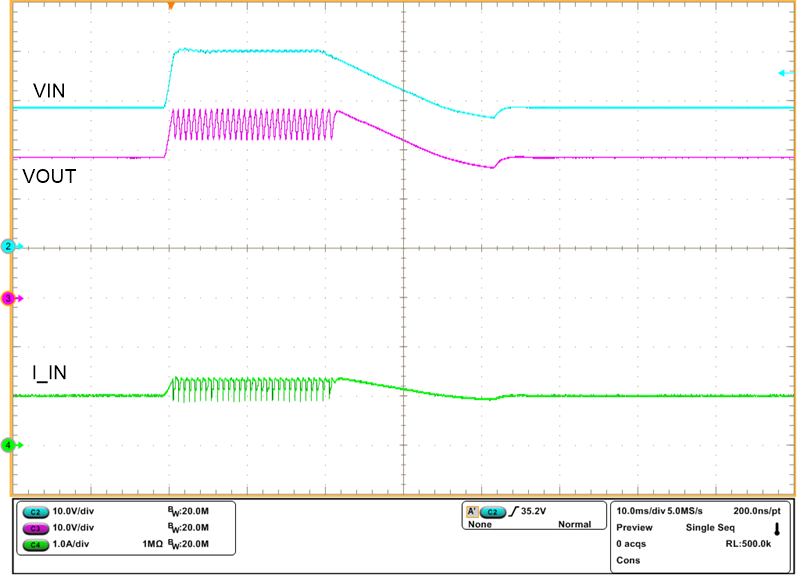Screen dimensions: 800x575
Task: Click the orange trigger position marker at top
Action: (x=171, y=6)
